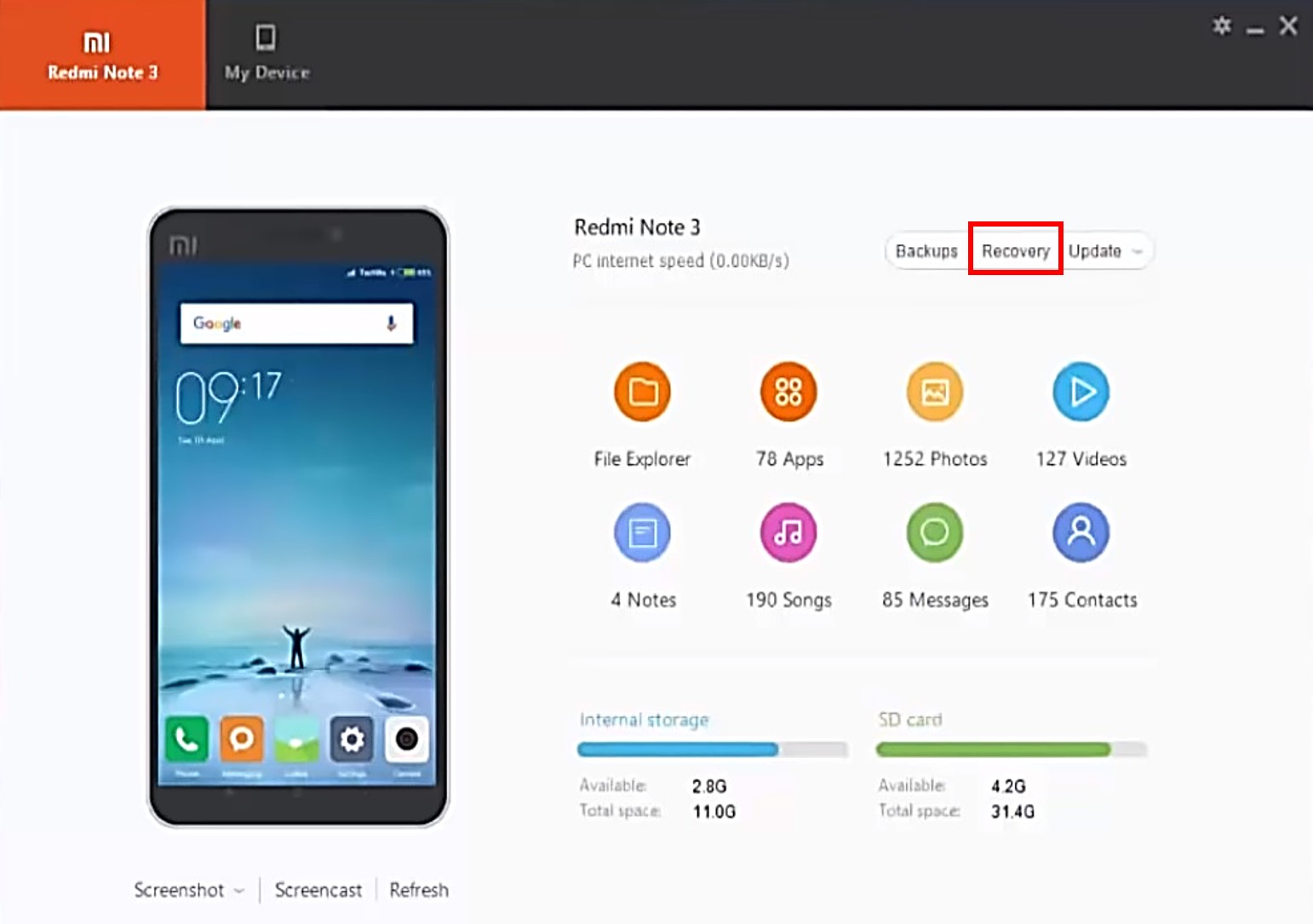1313x924 pixels.
Task: Tap the Camera icon on phone preview
Action: coord(407,739)
